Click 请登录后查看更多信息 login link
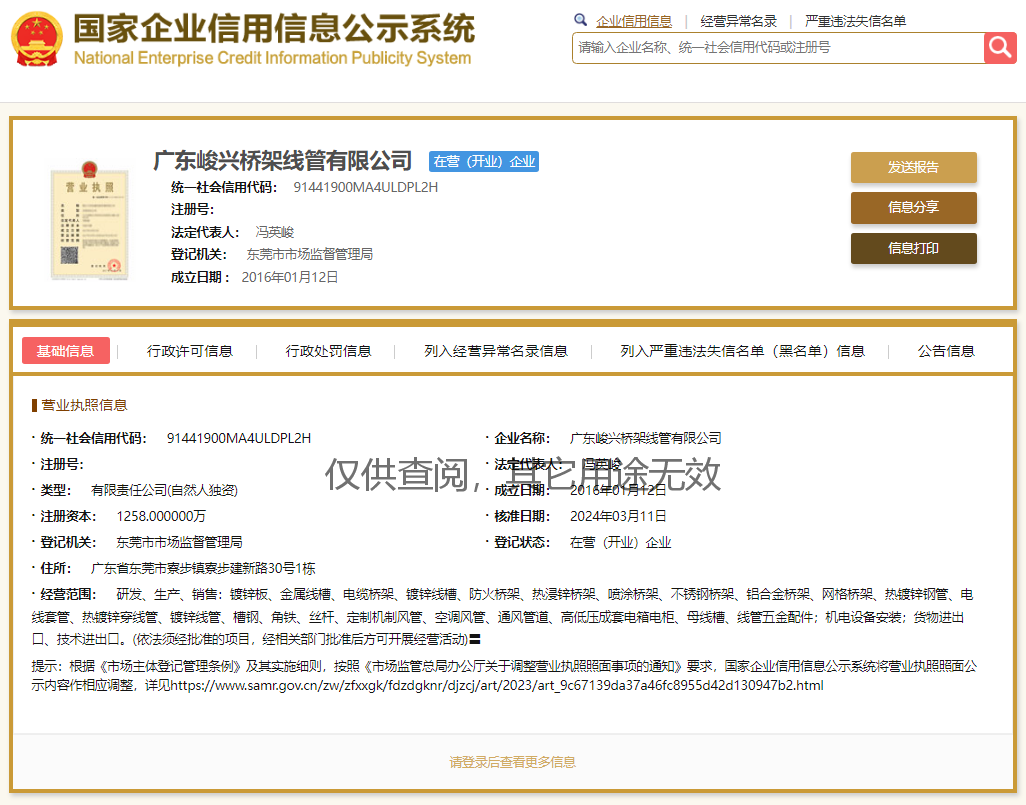Viewport: 1026px width, 805px height. coord(512,762)
